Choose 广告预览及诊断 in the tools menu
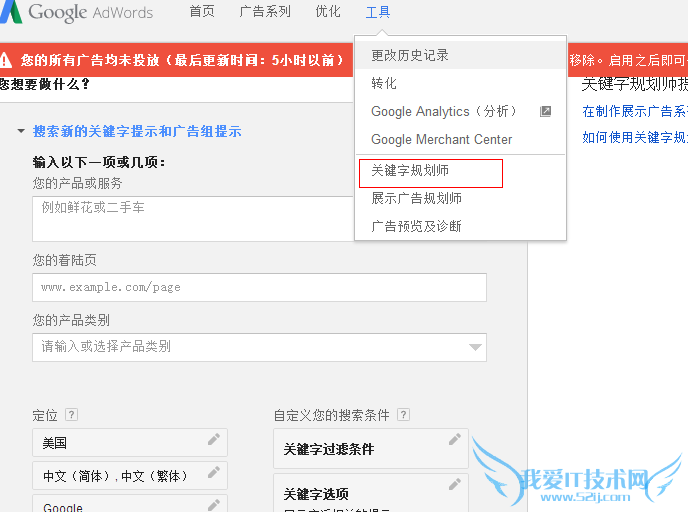Image resolution: width=688 pixels, height=512 pixels. (x=460, y=226)
